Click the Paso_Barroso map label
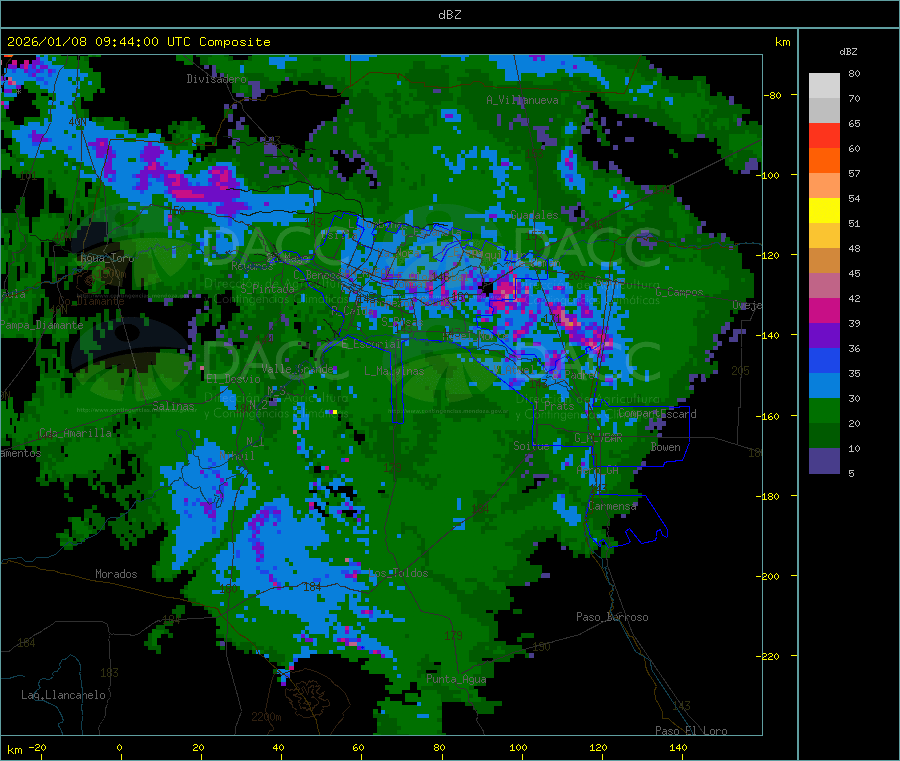 pos(612,617)
